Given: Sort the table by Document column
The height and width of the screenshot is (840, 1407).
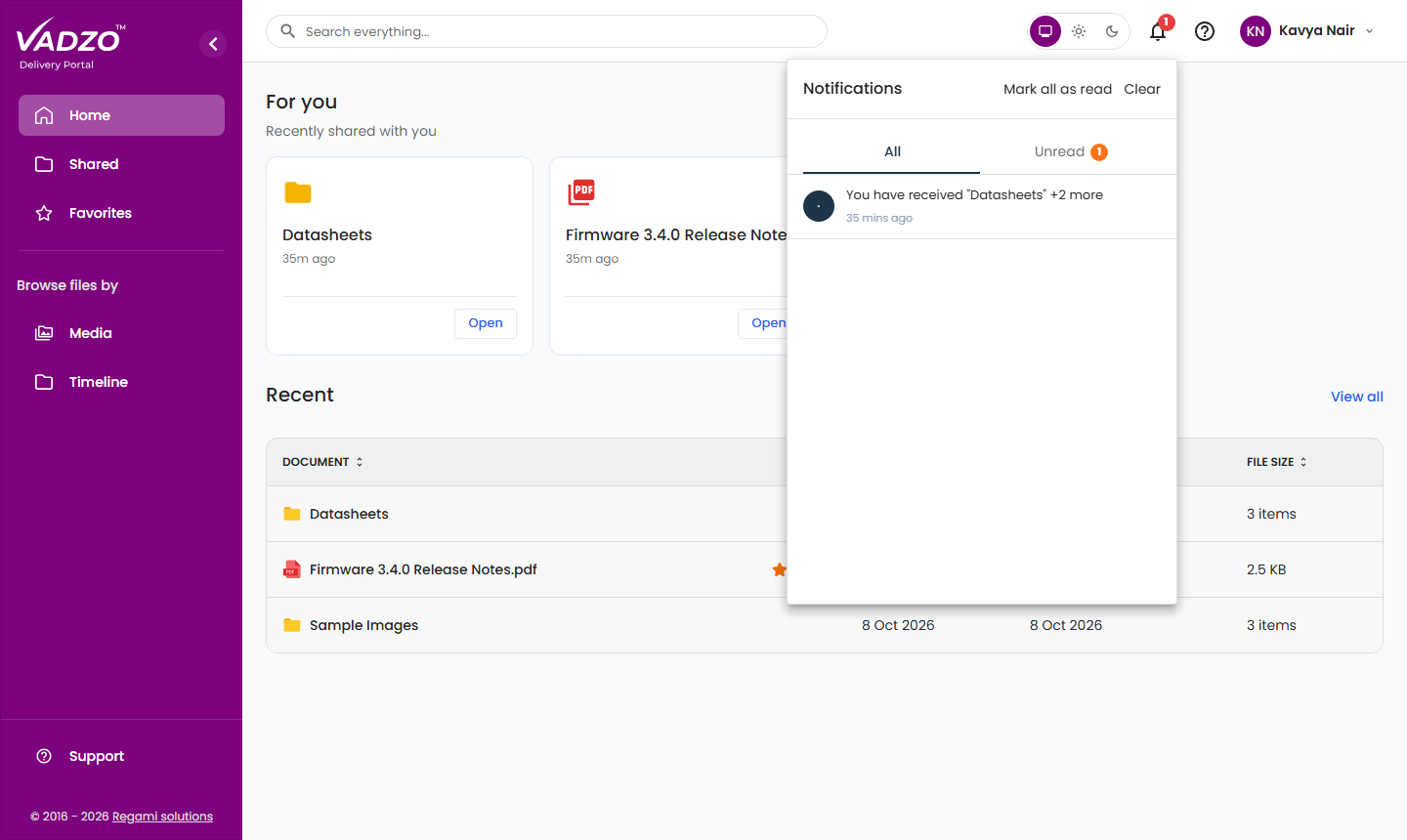Looking at the screenshot, I should [322, 462].
